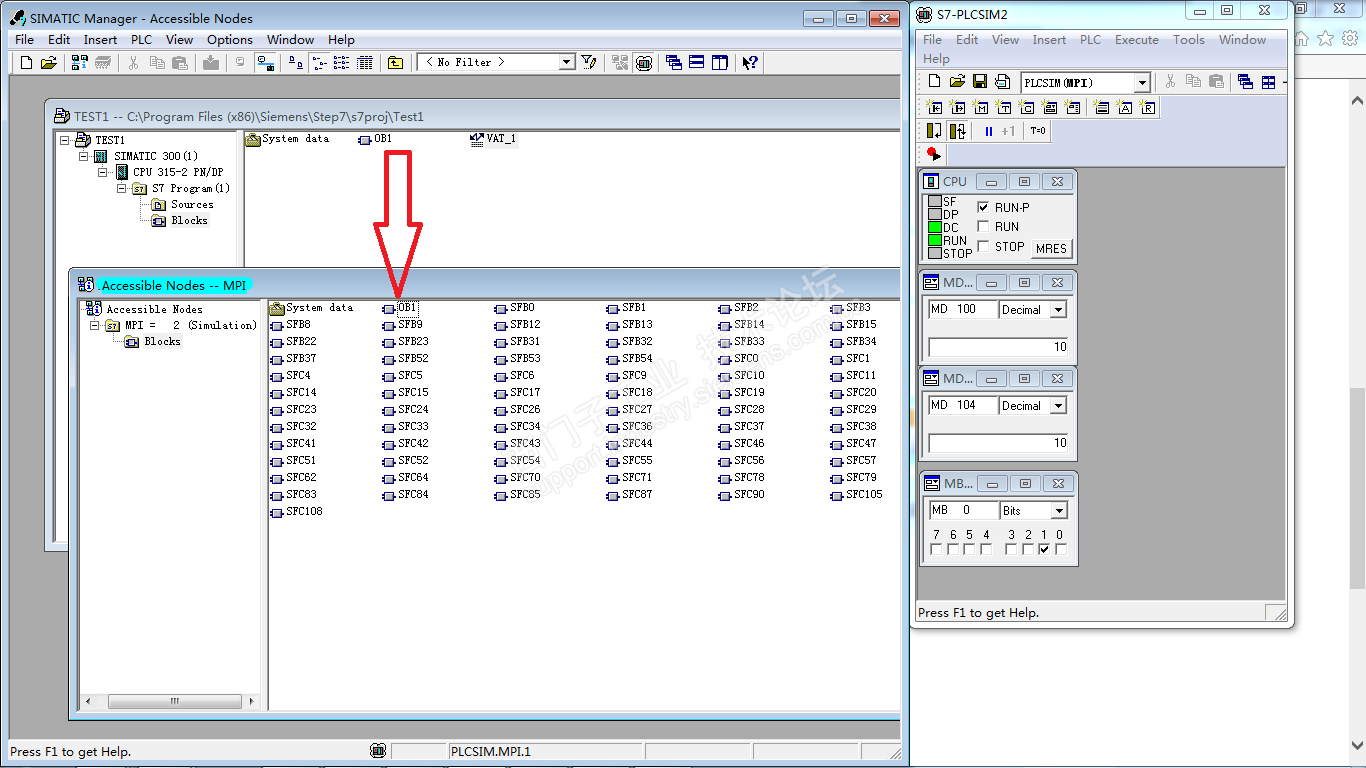Open a project with SIMATIC Manager's folder icon

(48, 62)
